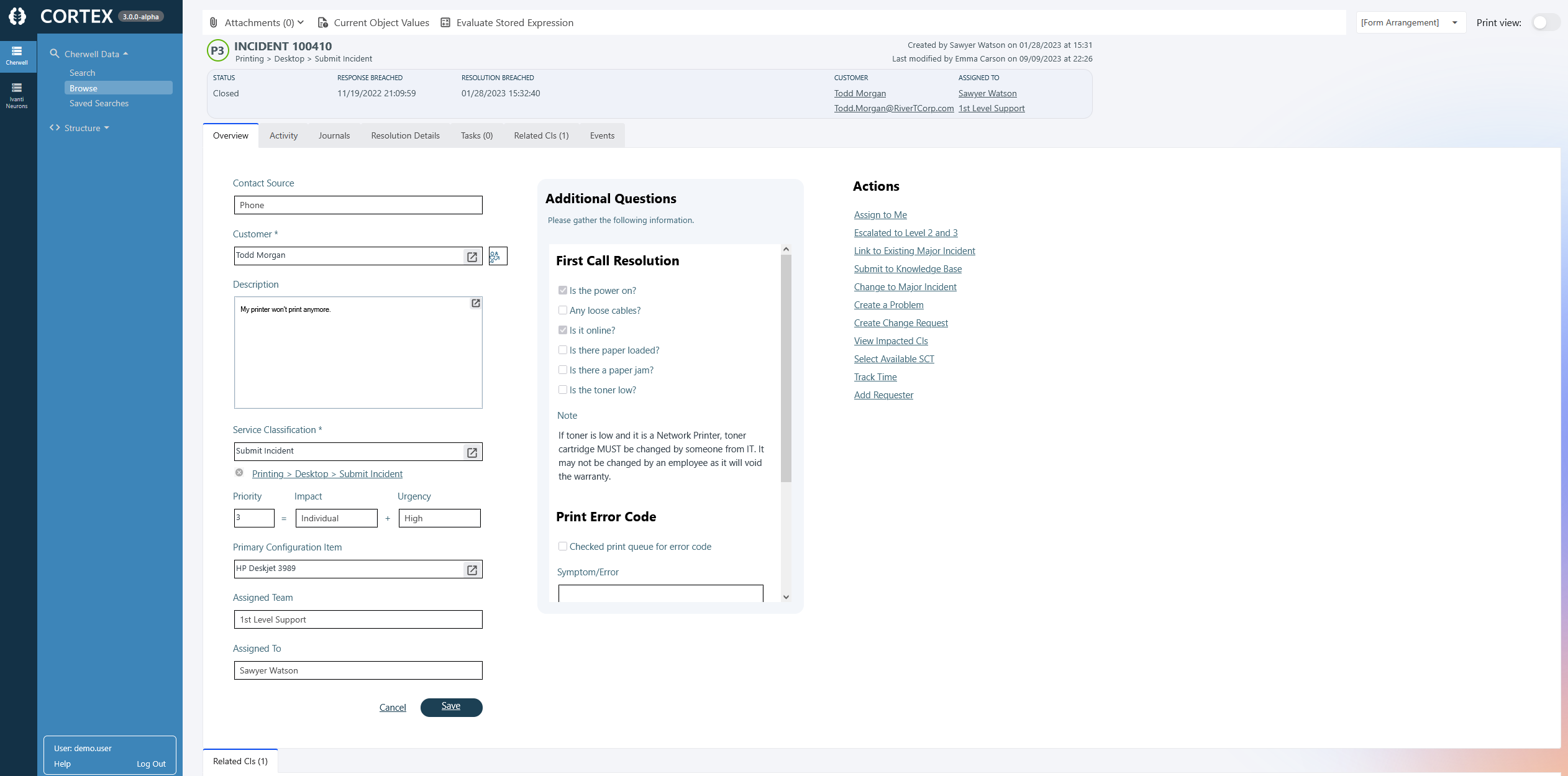Viewport: 1568px width, 776px height.
Task: Clear the service classification with X icon
Action: [239, 473]
